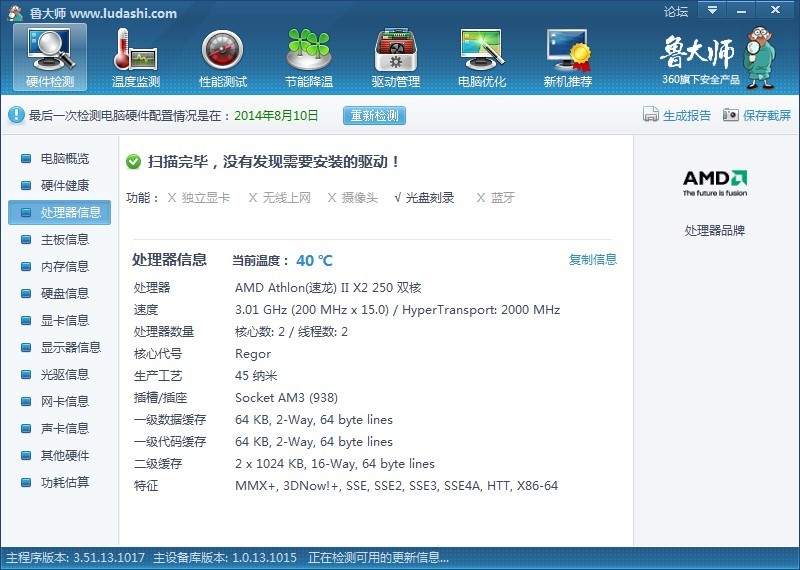Close the 鲁大师 window
The height and width of the screenshot is (570, 800).
point(776,10)
